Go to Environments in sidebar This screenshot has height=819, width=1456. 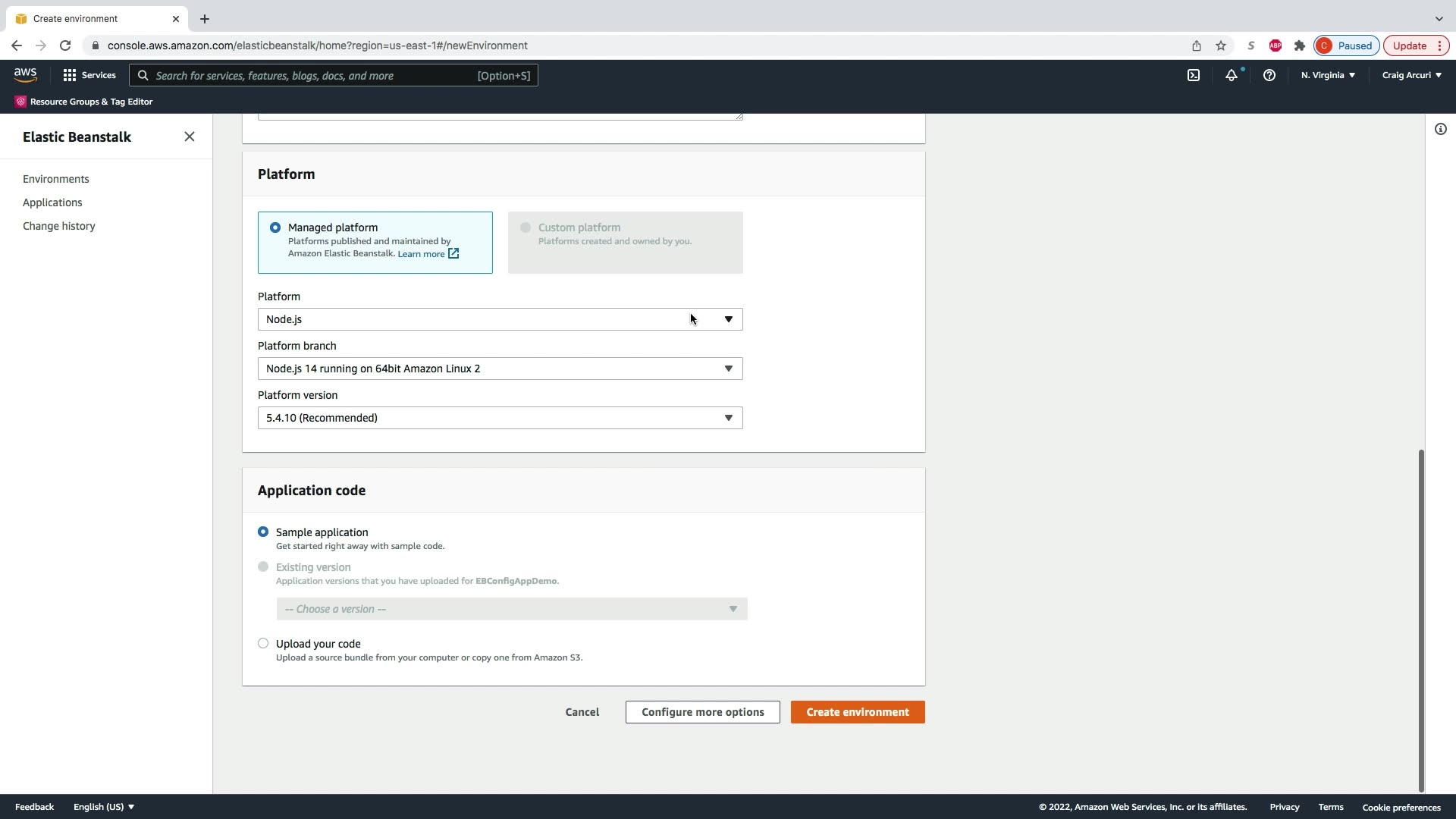(56, 179)
